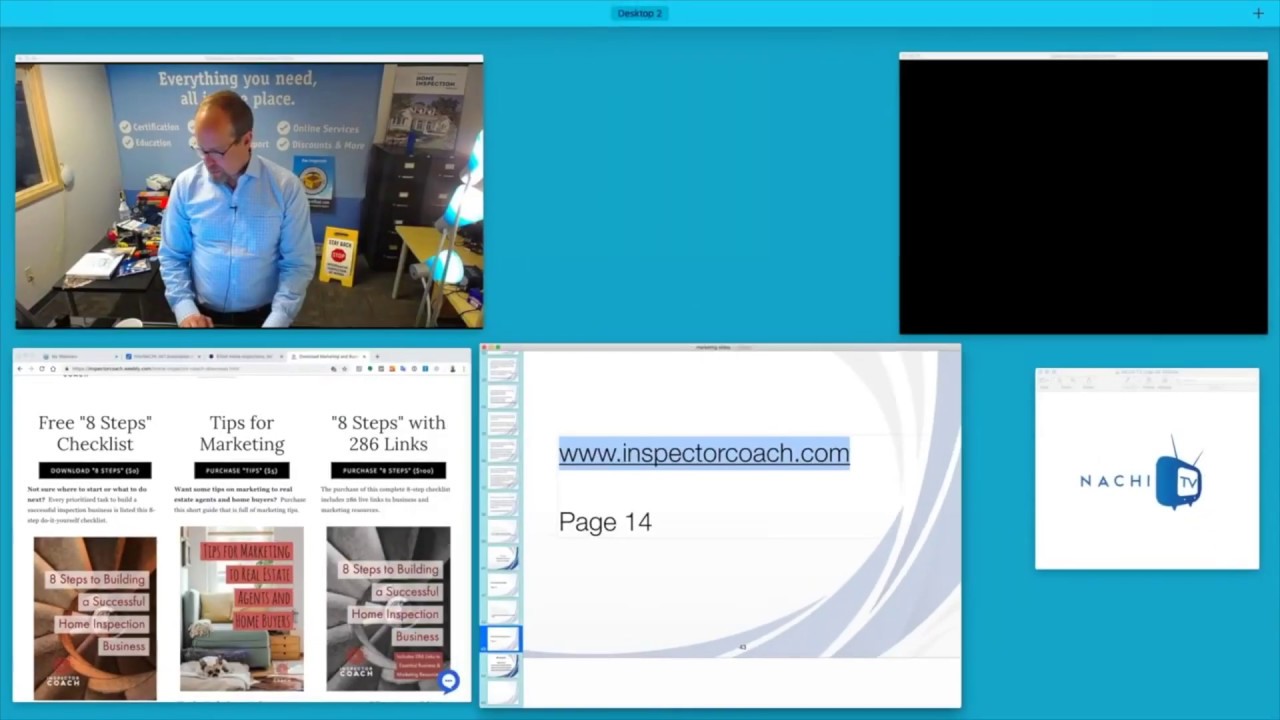Open the cover reading Includes 286 Links
Image resolution: width=1280 pixels, height=720 pixels.
388,608
